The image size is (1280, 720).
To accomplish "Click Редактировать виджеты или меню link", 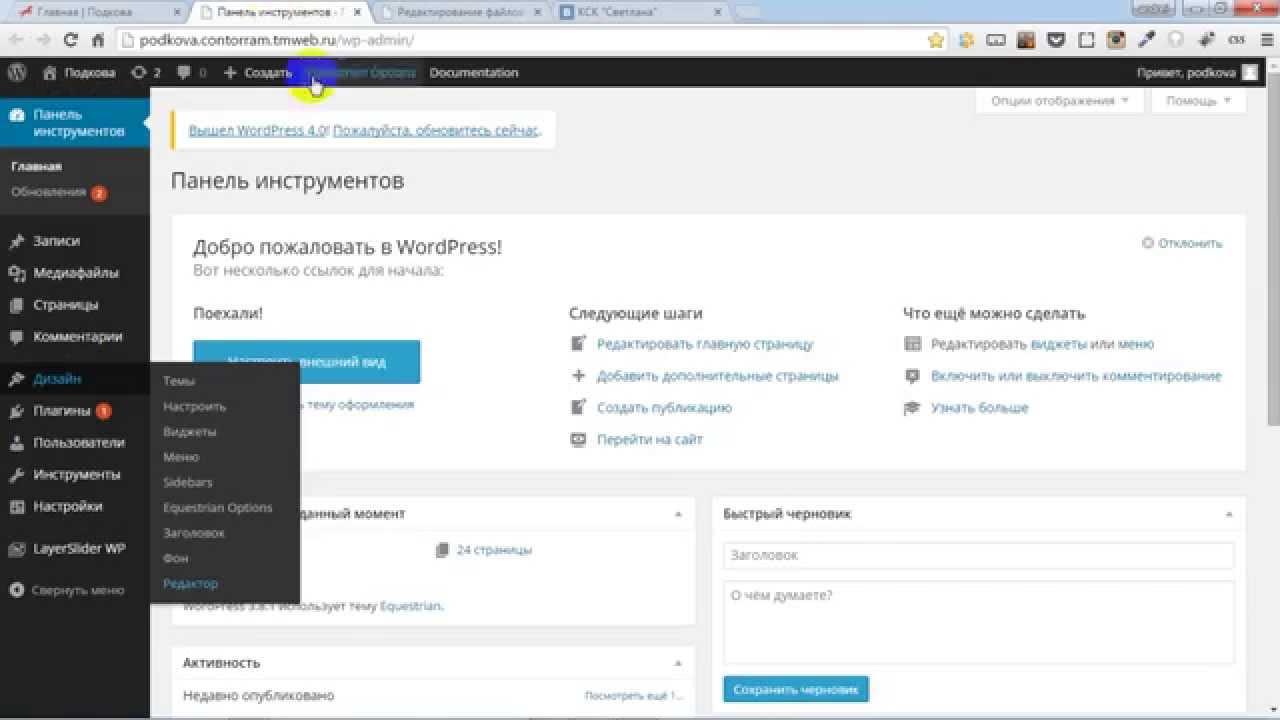I will tap(1042, 344).
